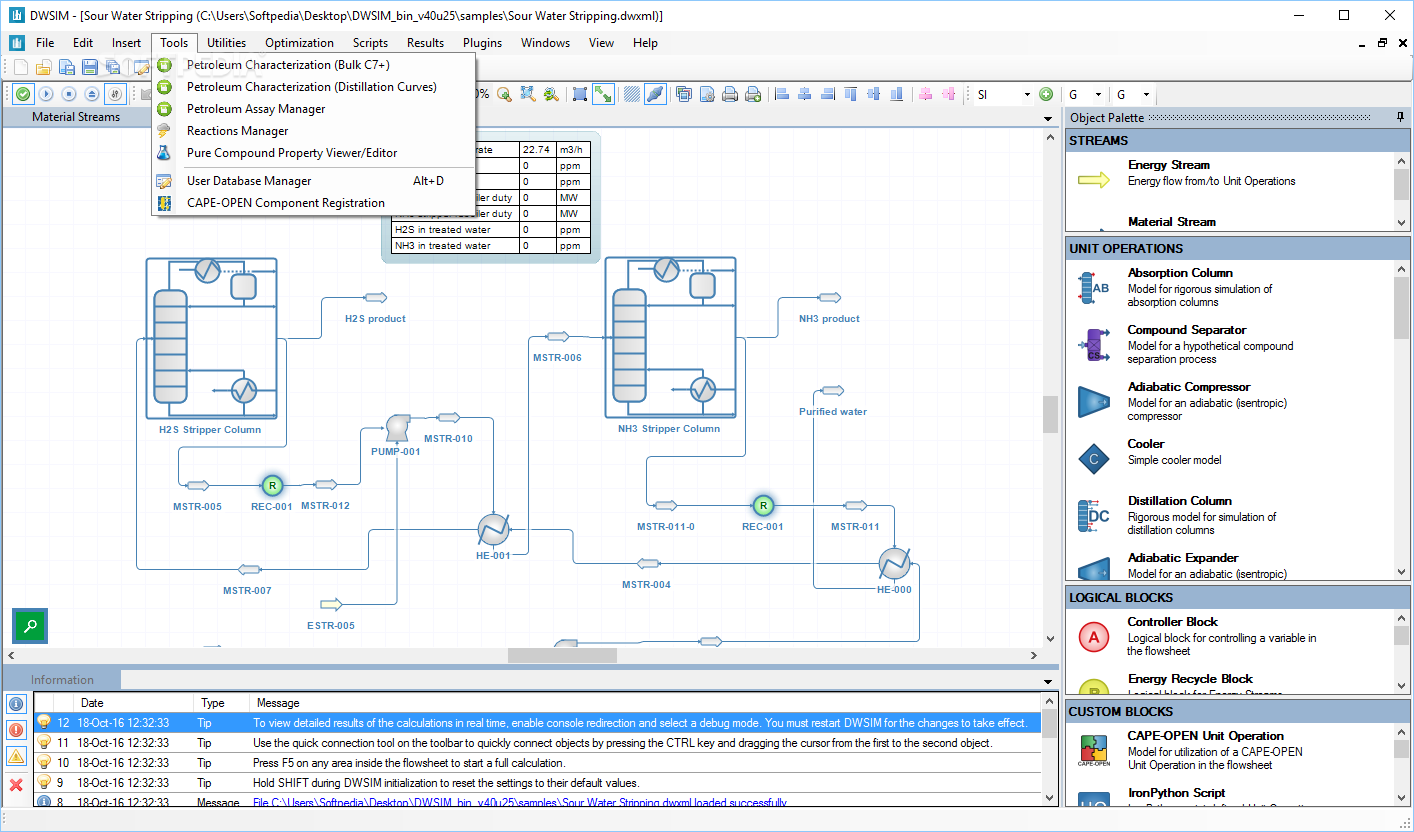
Task: Click the PUMP-001 pump object on flowsheet
Action: 397,427
